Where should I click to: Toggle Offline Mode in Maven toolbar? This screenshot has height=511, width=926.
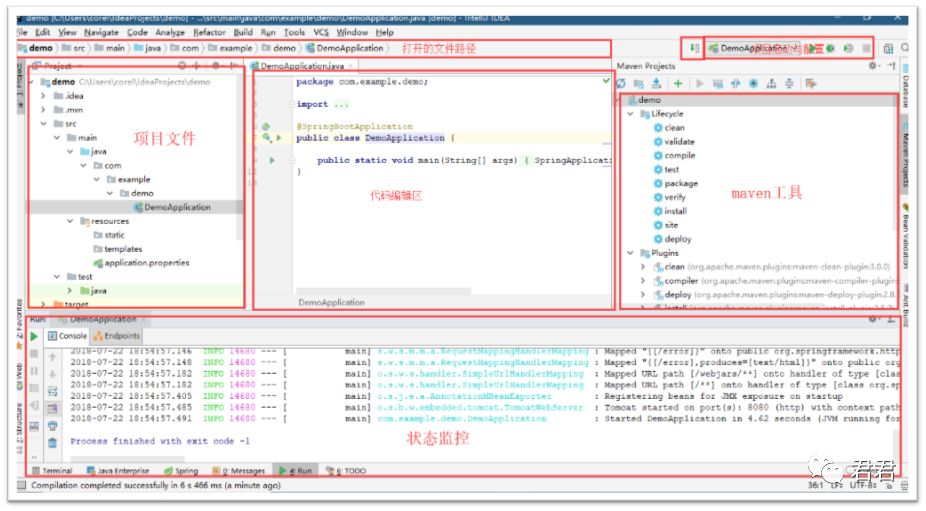735,83
